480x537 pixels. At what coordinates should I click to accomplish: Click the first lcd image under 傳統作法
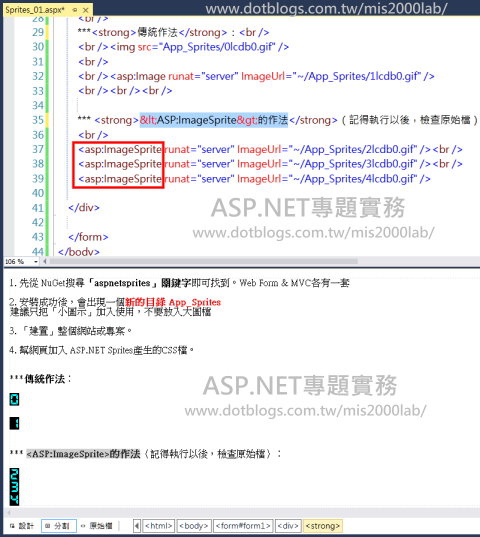[14, 399]
